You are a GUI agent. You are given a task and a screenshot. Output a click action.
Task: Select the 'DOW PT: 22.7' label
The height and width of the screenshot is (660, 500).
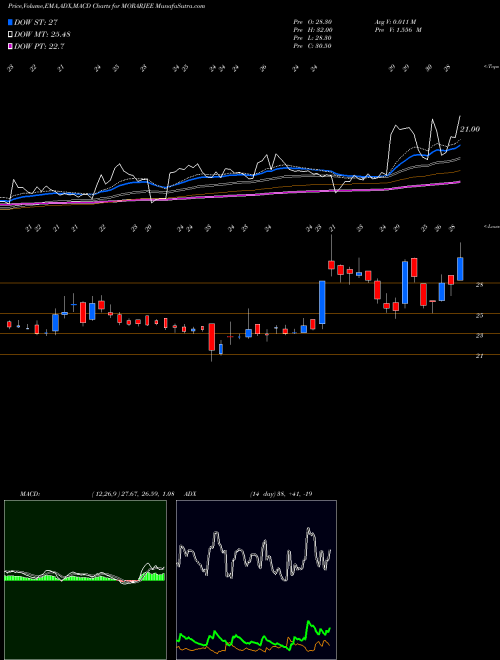[40, 46]
